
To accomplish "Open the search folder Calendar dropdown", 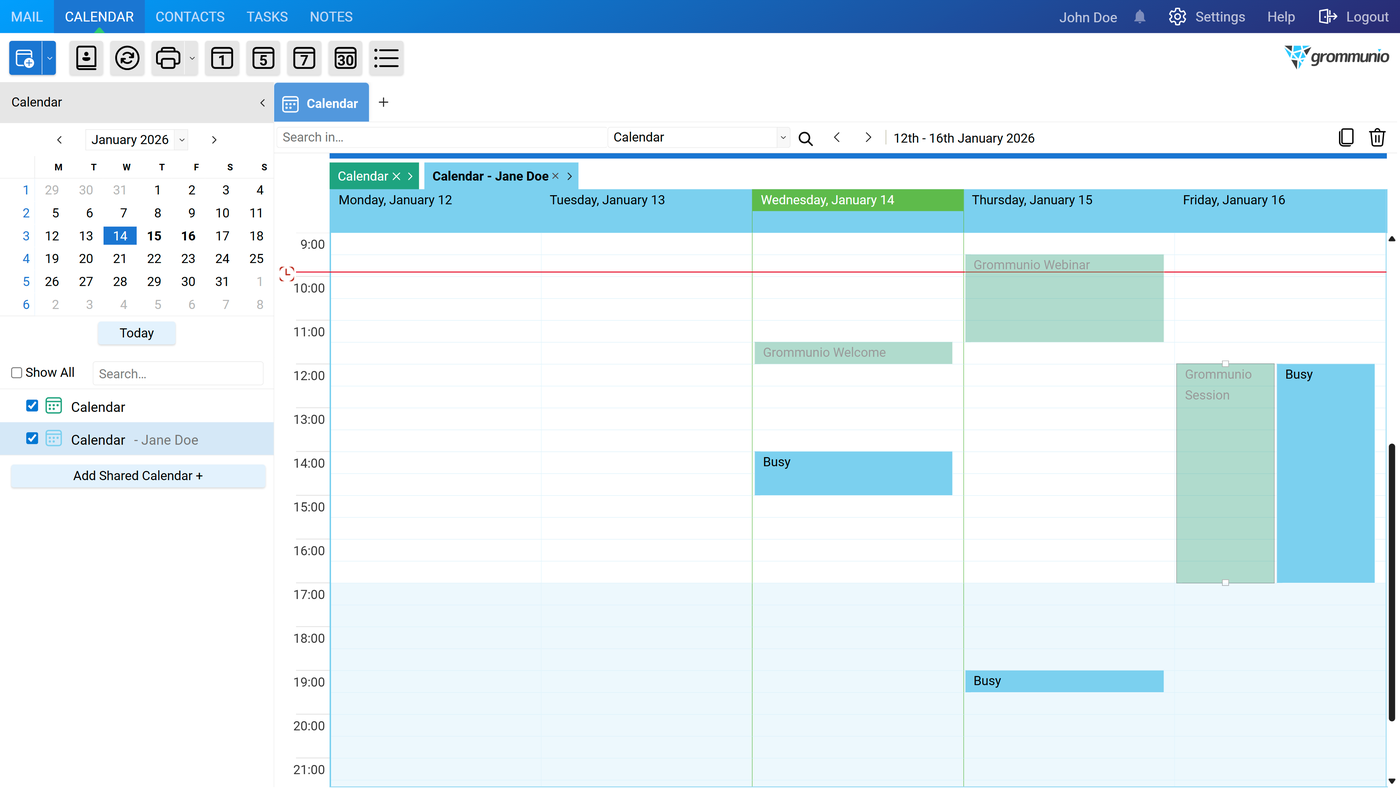I will 783,138.
